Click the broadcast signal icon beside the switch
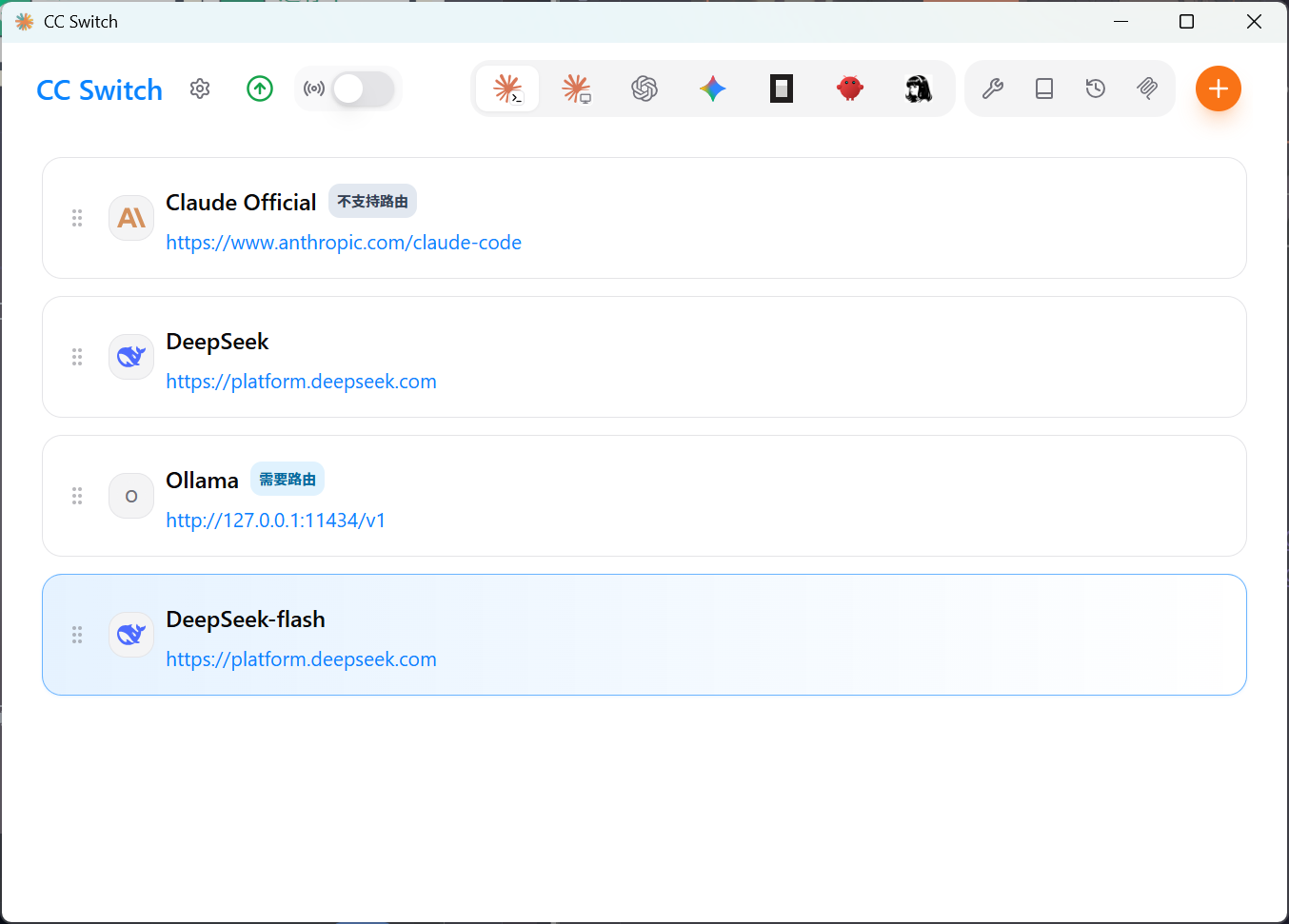 314,88
